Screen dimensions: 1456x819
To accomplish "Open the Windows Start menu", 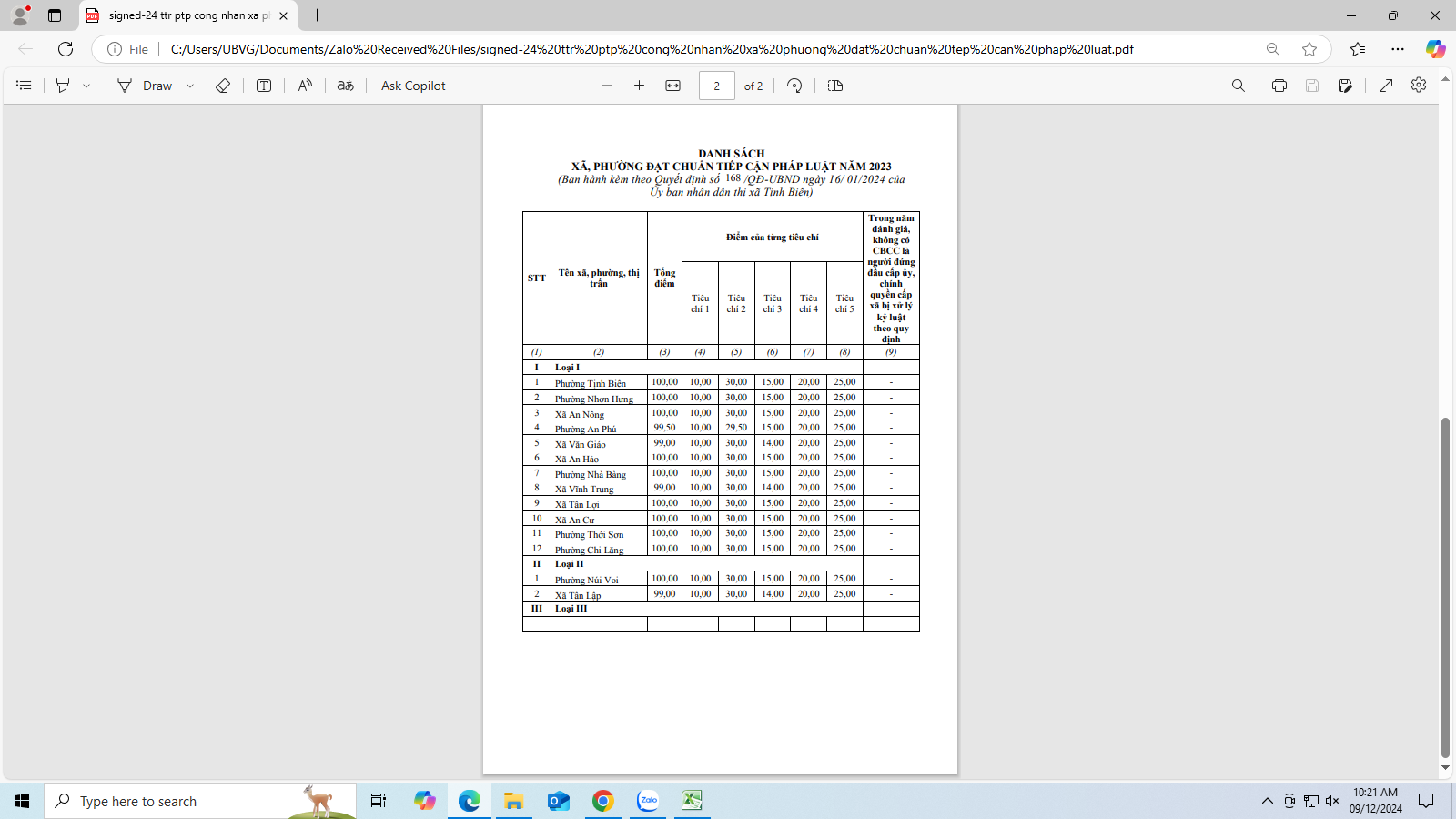I will [22, 801].
